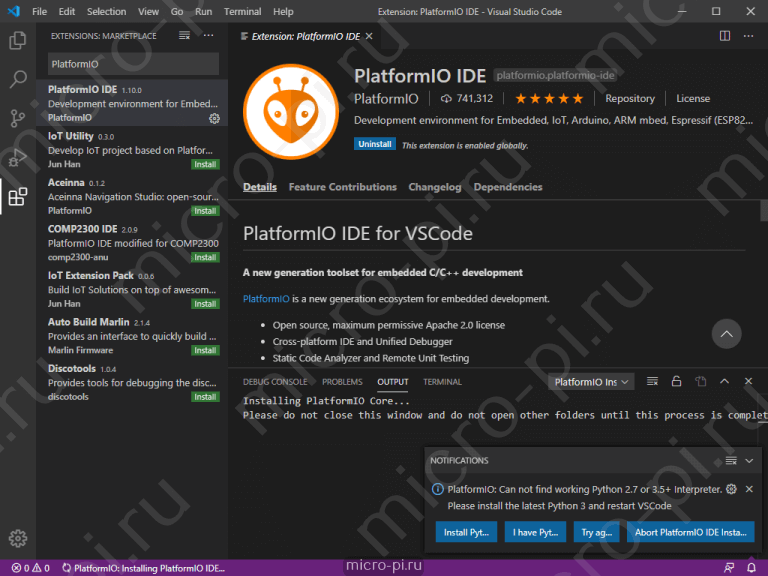Open the Edit menu
This screenshot has height=576, width=768.
(x=67, y=11)
